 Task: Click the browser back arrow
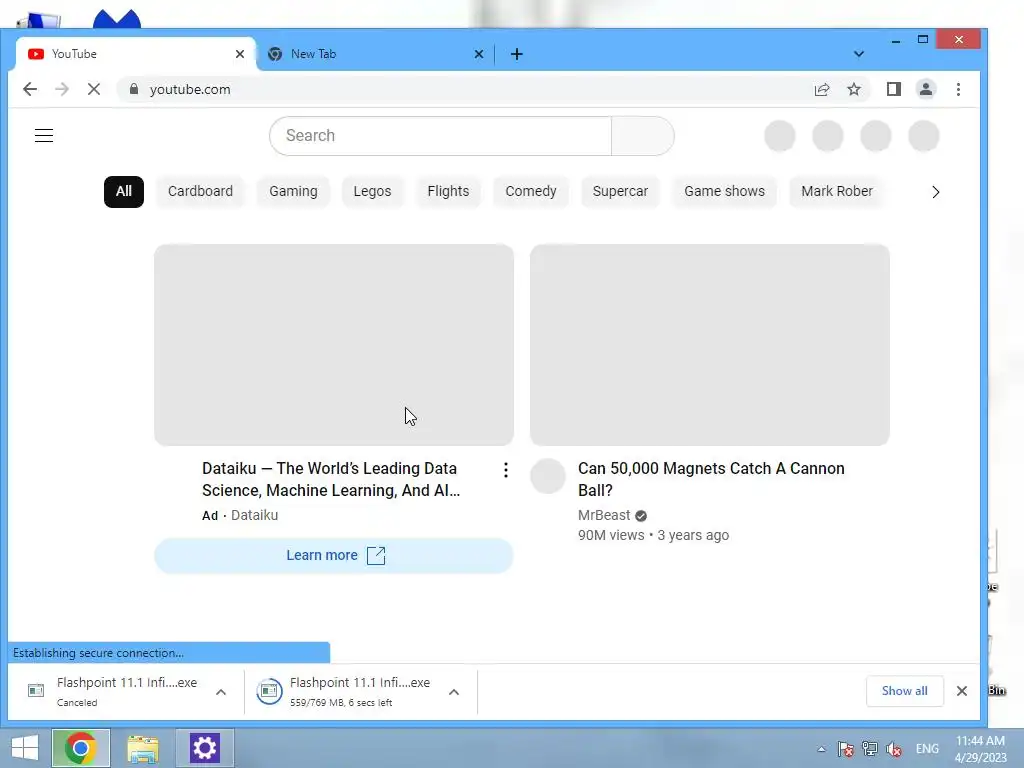click(30, 89)
